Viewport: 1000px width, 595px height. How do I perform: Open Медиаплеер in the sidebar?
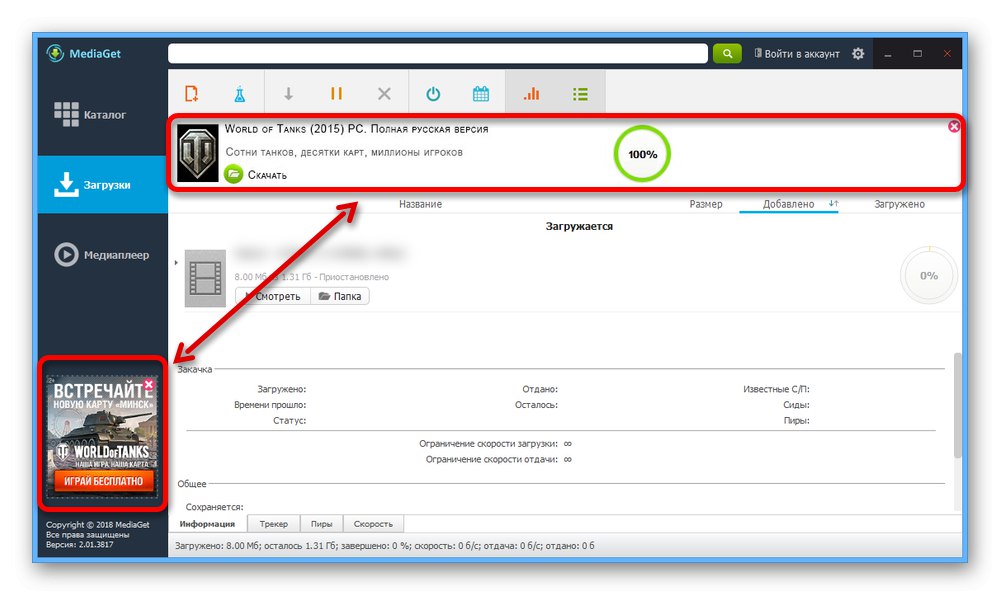[101, 254]
